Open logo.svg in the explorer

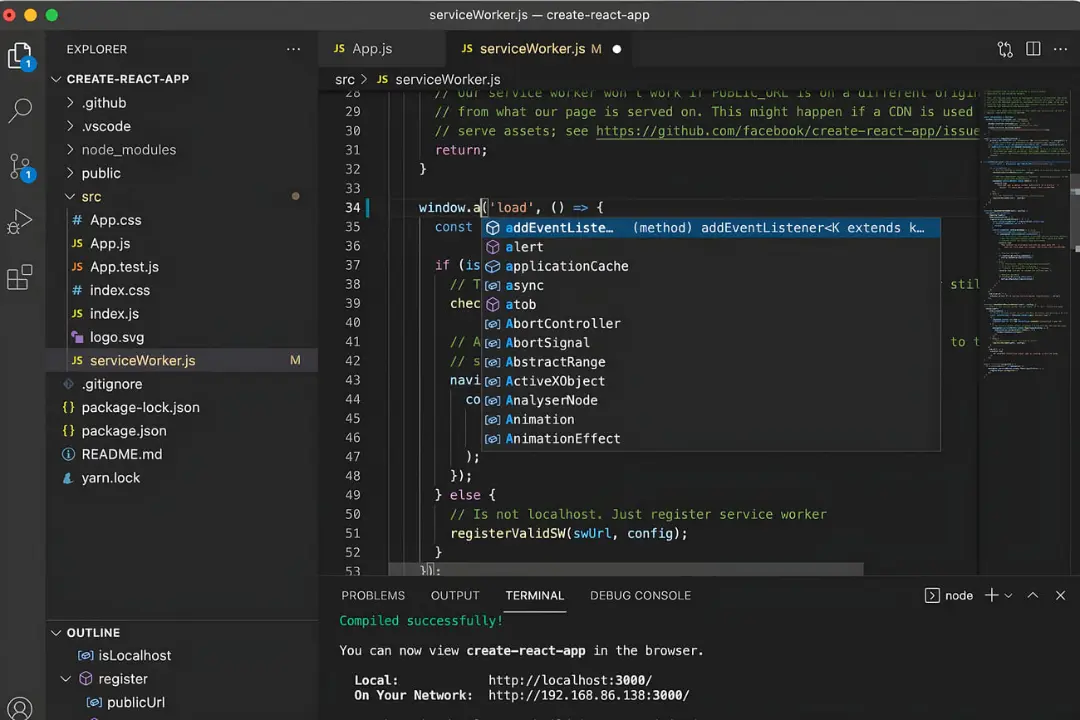[181, 337]
